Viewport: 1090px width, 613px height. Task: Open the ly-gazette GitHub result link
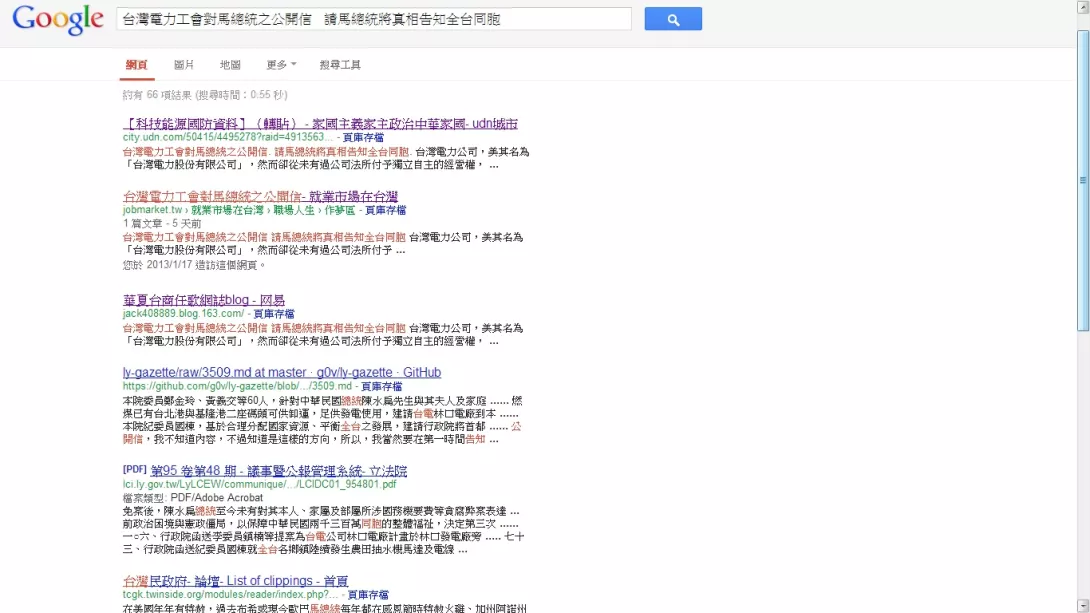pos(281,373)
